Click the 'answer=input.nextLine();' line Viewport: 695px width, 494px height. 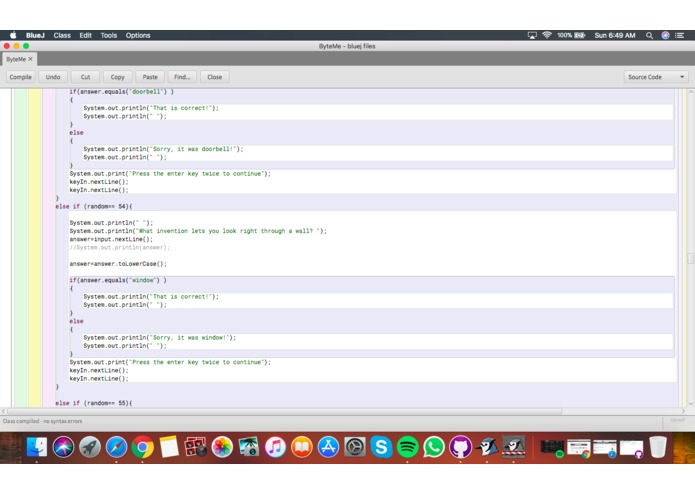(111, 239)
